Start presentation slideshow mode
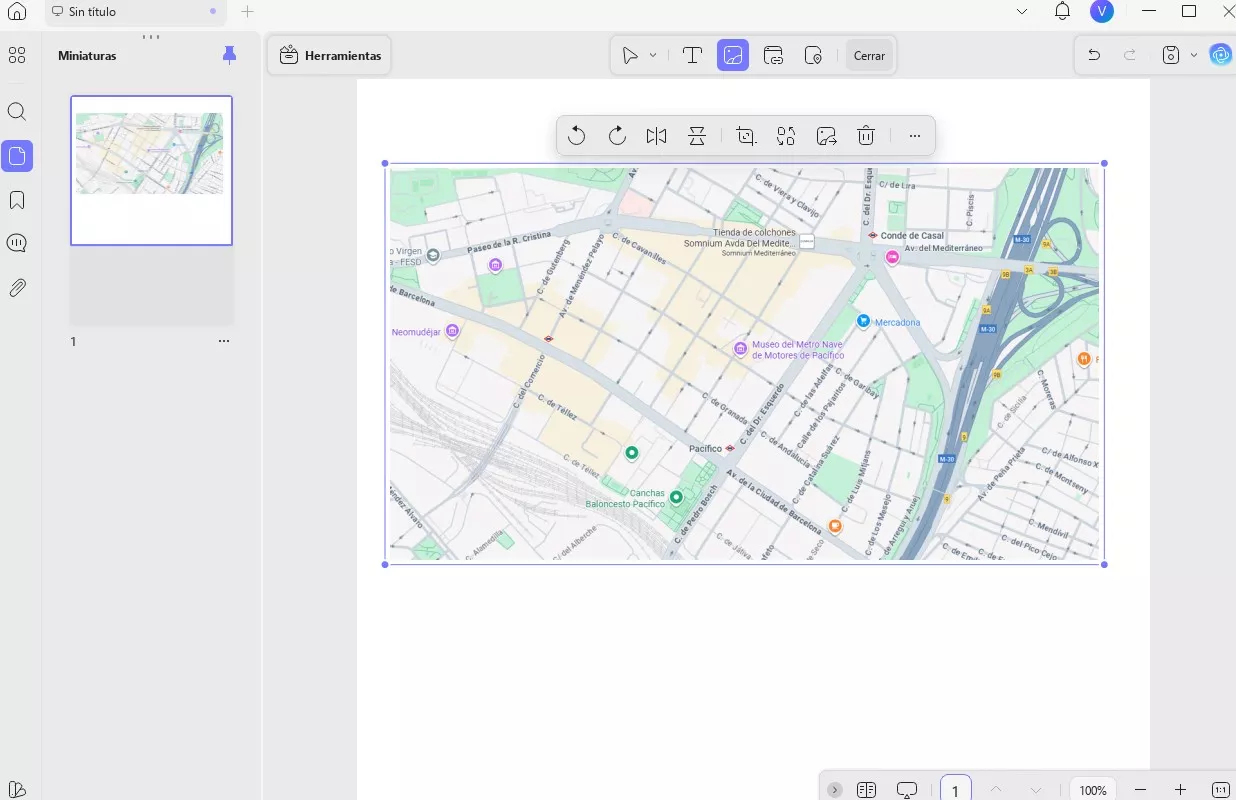This screenshot has height=800, width=1236. click(x=907, y=790)
